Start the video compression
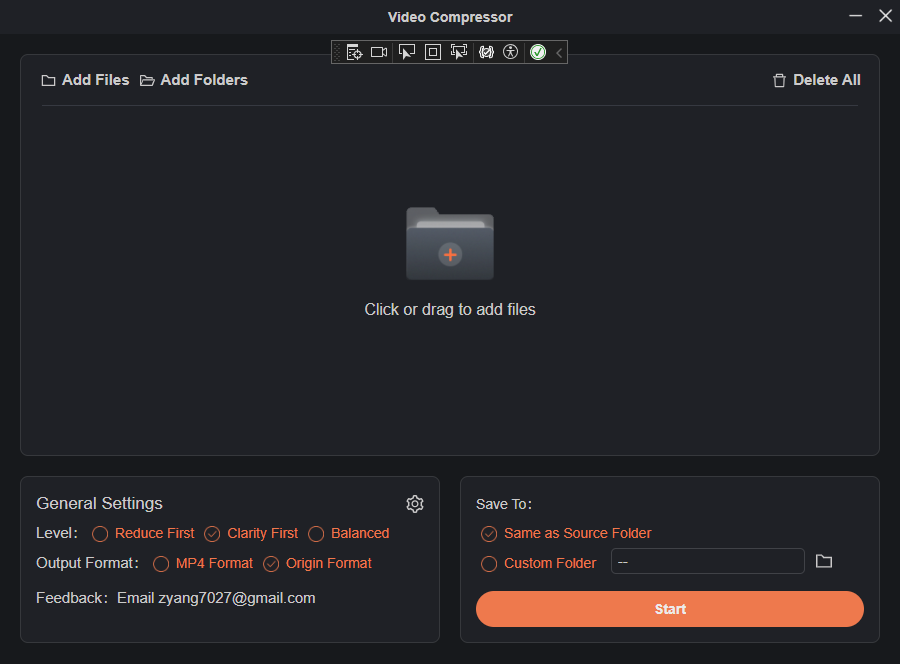This screenshot has width=900, height=664. pyautogui.click(x=669, y=608)
